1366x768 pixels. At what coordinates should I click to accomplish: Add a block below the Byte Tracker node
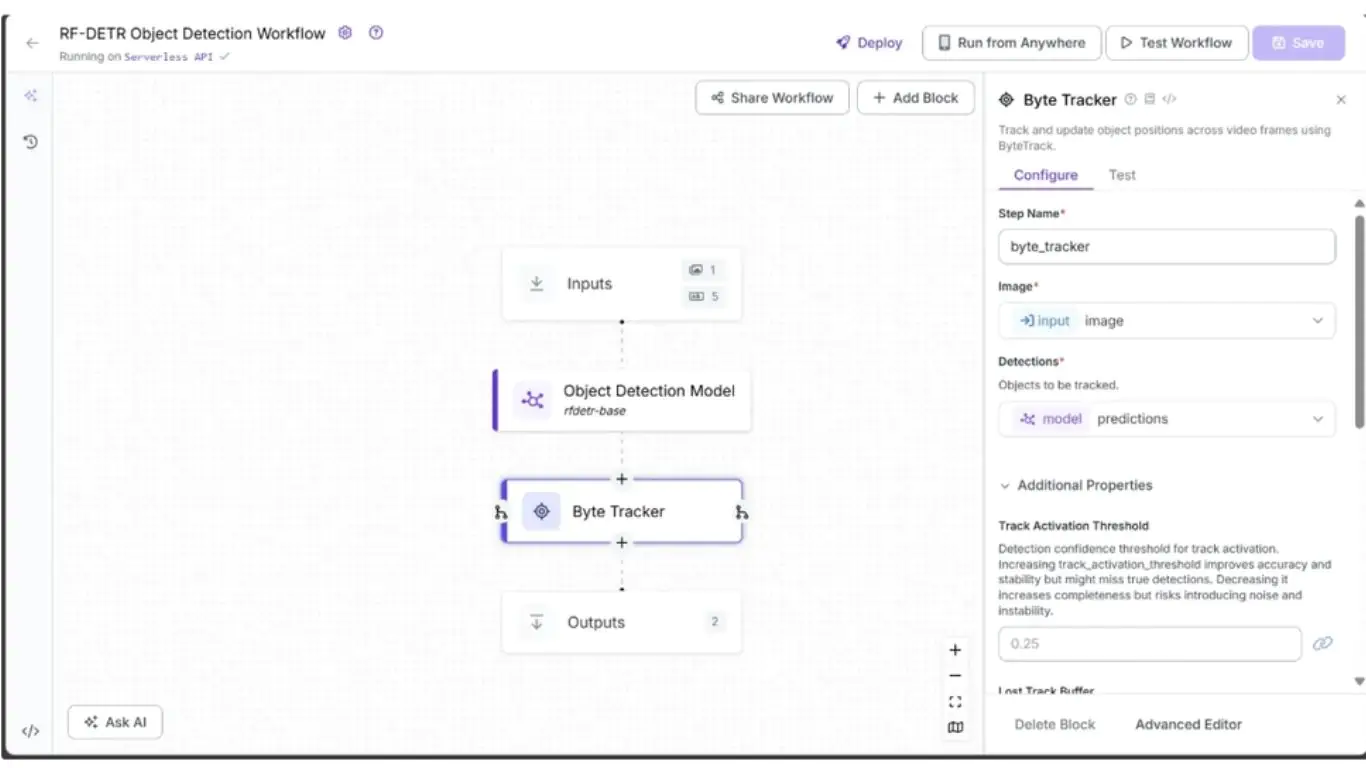click(622, 542)
